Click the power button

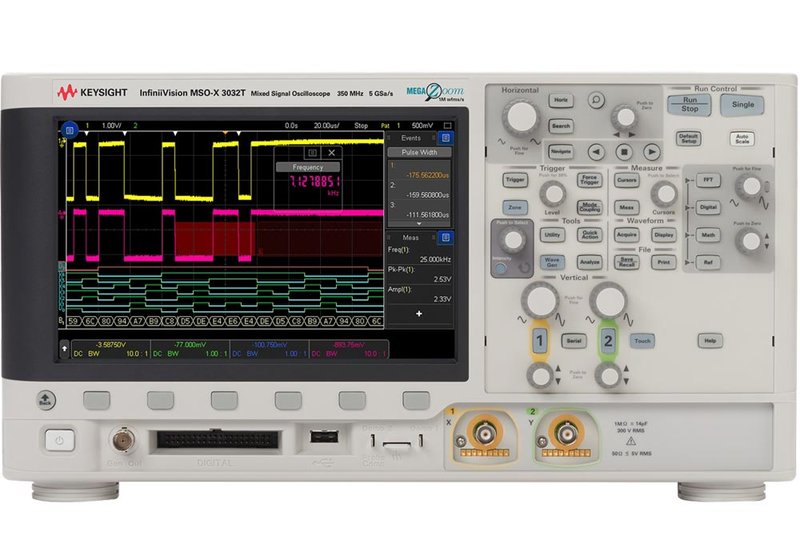60,440
